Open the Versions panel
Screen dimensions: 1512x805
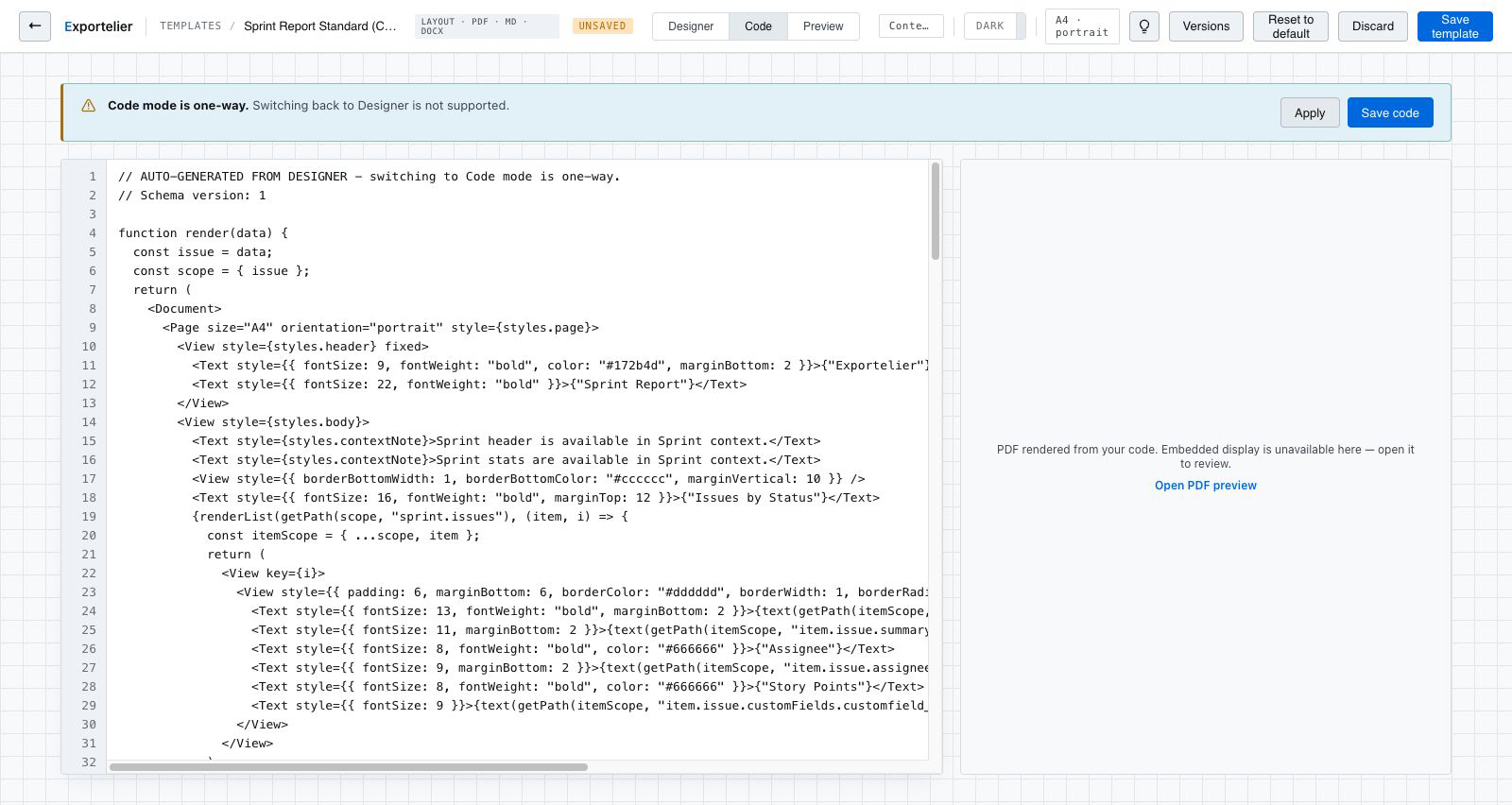1206,26
